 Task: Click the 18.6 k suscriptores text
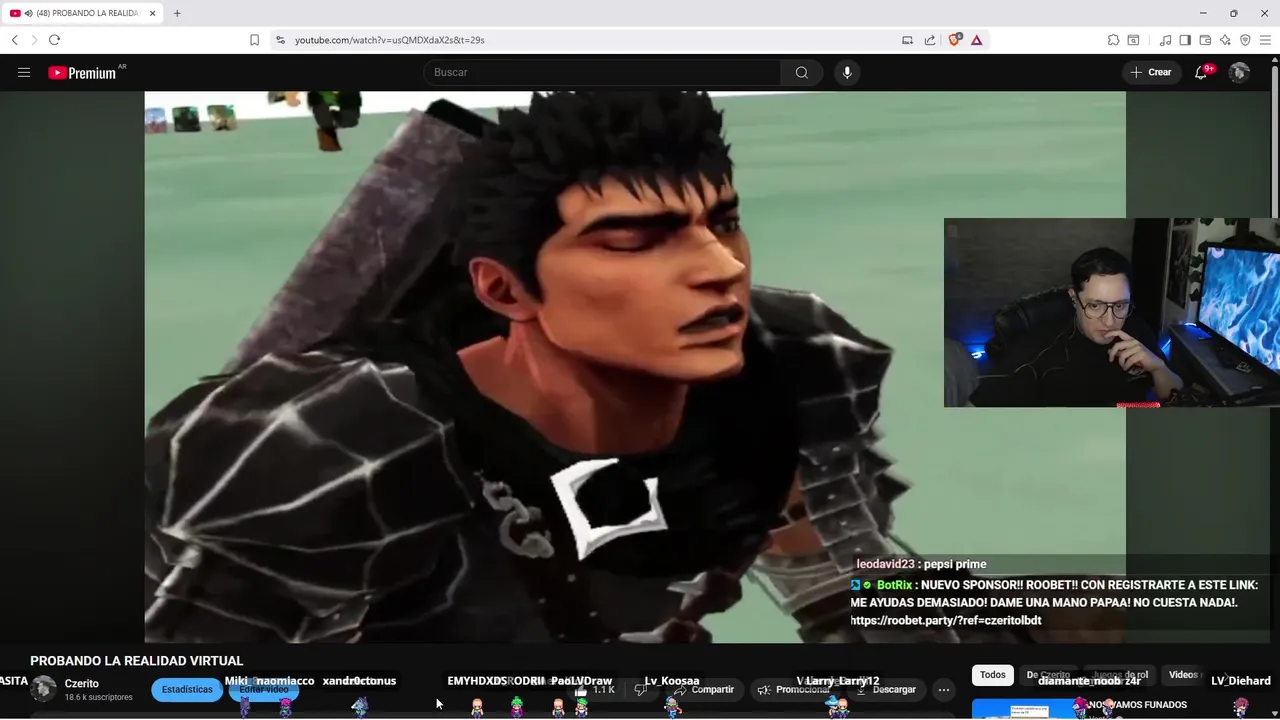pos(99,697)
